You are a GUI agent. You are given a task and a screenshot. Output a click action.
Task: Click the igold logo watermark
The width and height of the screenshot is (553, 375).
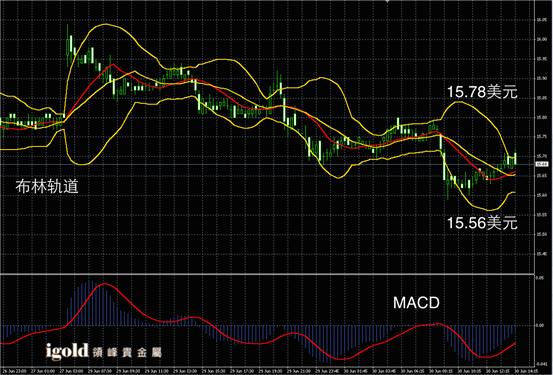pyautogui.click(x=67, y=351)
